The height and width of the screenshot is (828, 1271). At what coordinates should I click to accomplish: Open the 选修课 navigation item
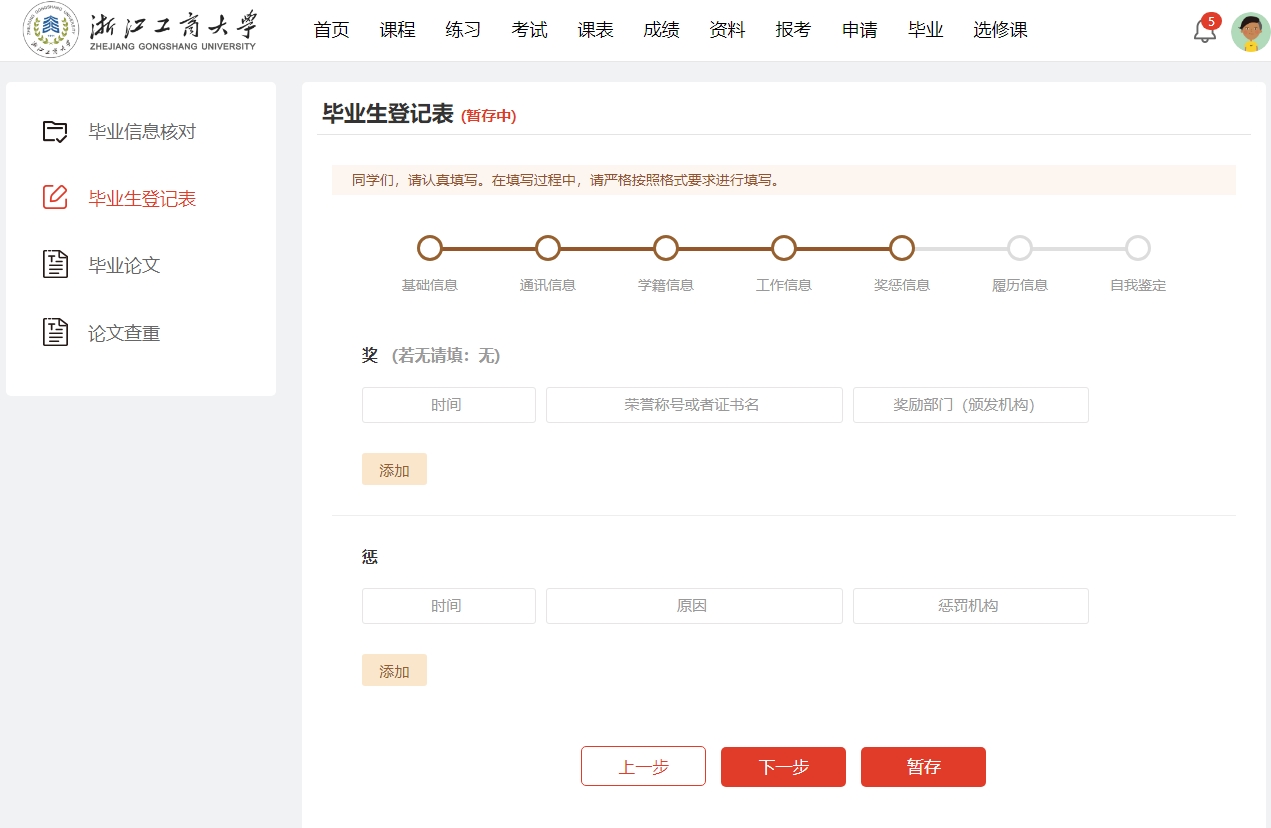coord(1000,30)
